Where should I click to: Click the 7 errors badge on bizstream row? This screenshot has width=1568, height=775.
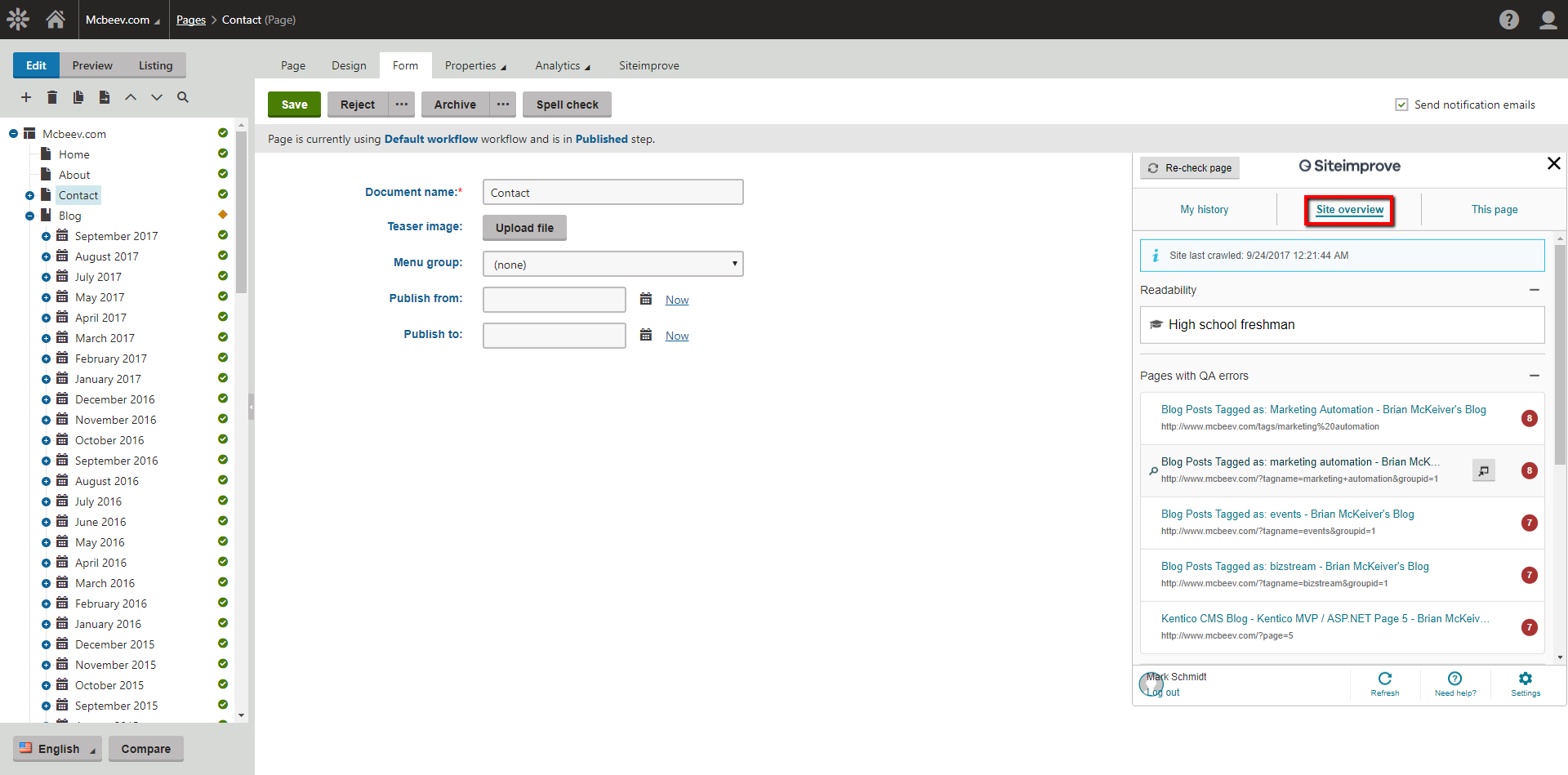click(1530, 575)
